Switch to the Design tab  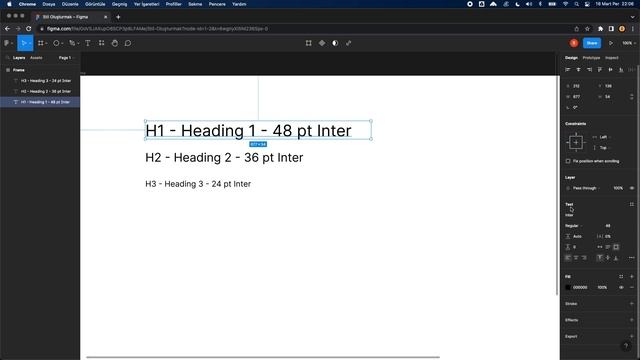(x=571, y=58)
